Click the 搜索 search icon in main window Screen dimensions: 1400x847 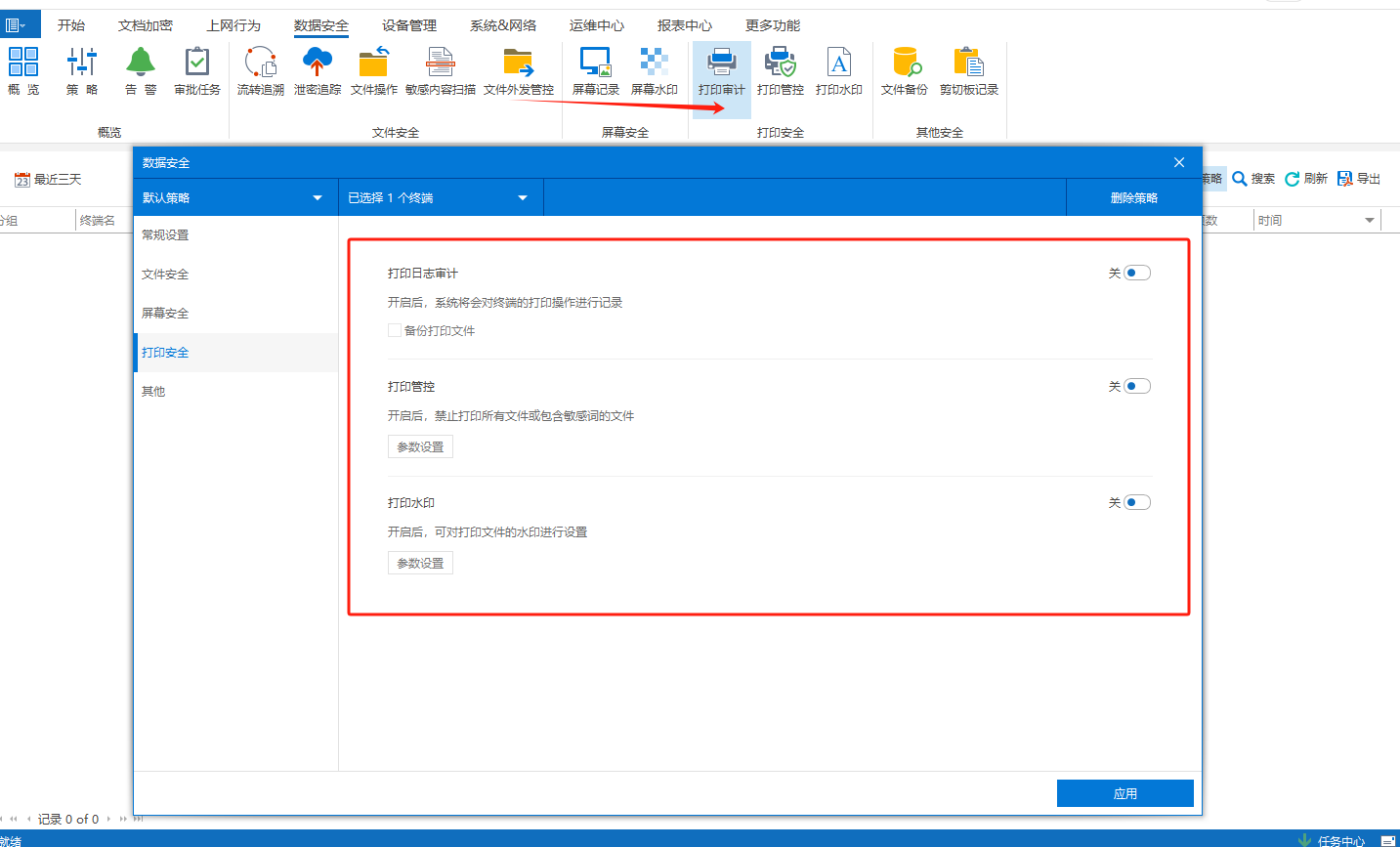pos(1253,179)
